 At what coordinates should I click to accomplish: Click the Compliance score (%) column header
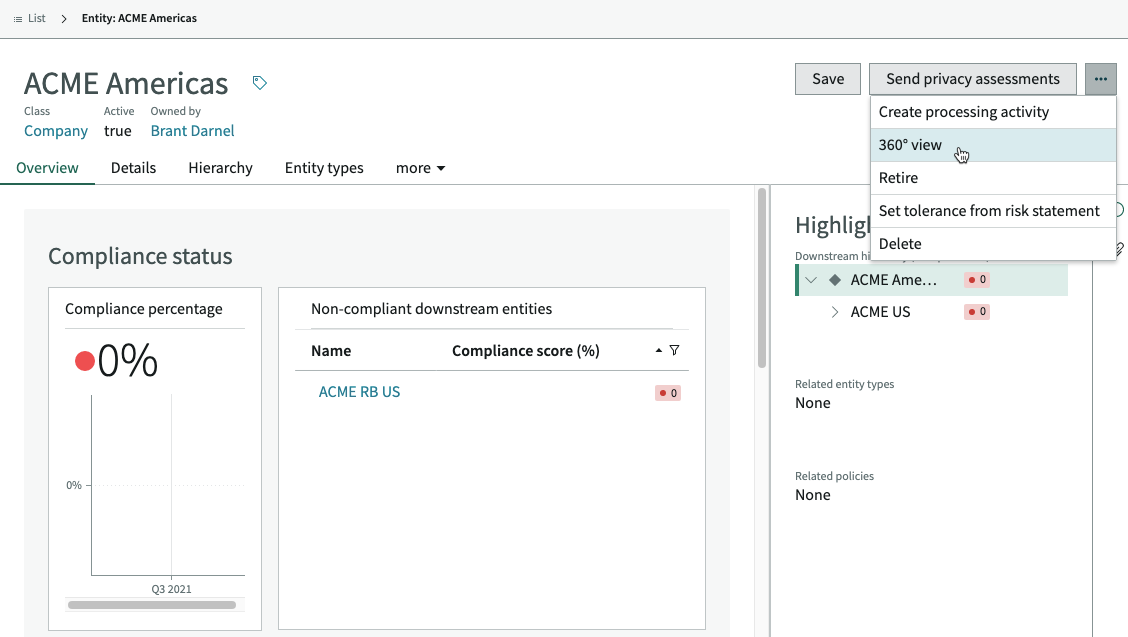pyautogui.click(x=525, y=351)
